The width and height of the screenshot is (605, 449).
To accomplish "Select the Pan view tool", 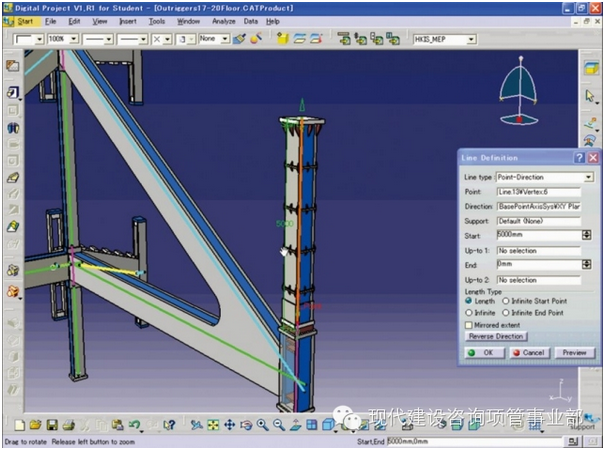I will tap(229, 425).
